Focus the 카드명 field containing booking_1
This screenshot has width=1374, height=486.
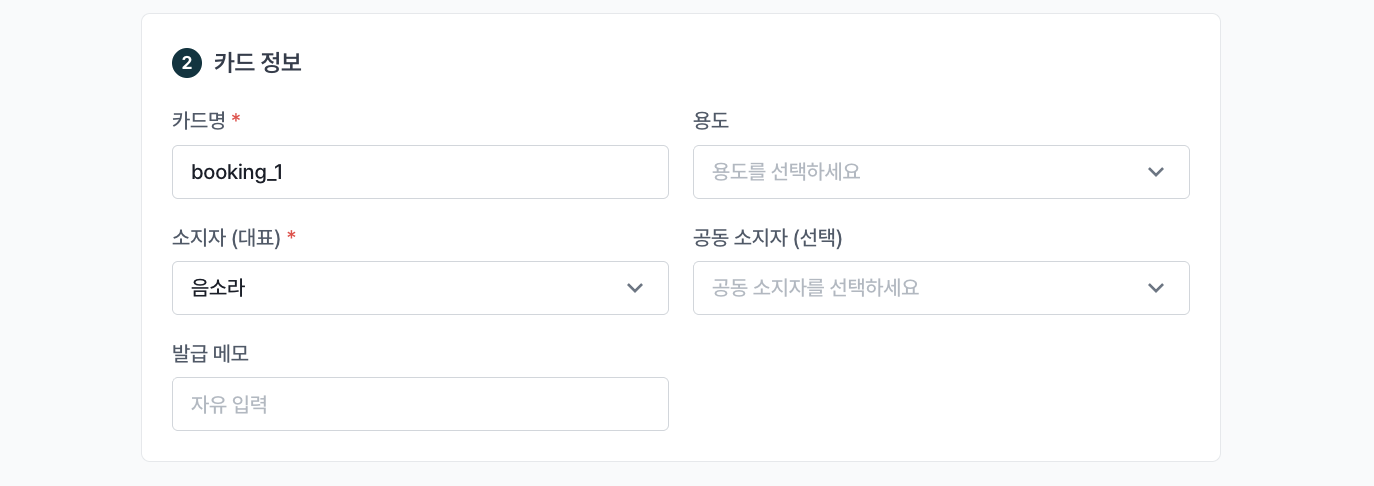click(420, 172)
